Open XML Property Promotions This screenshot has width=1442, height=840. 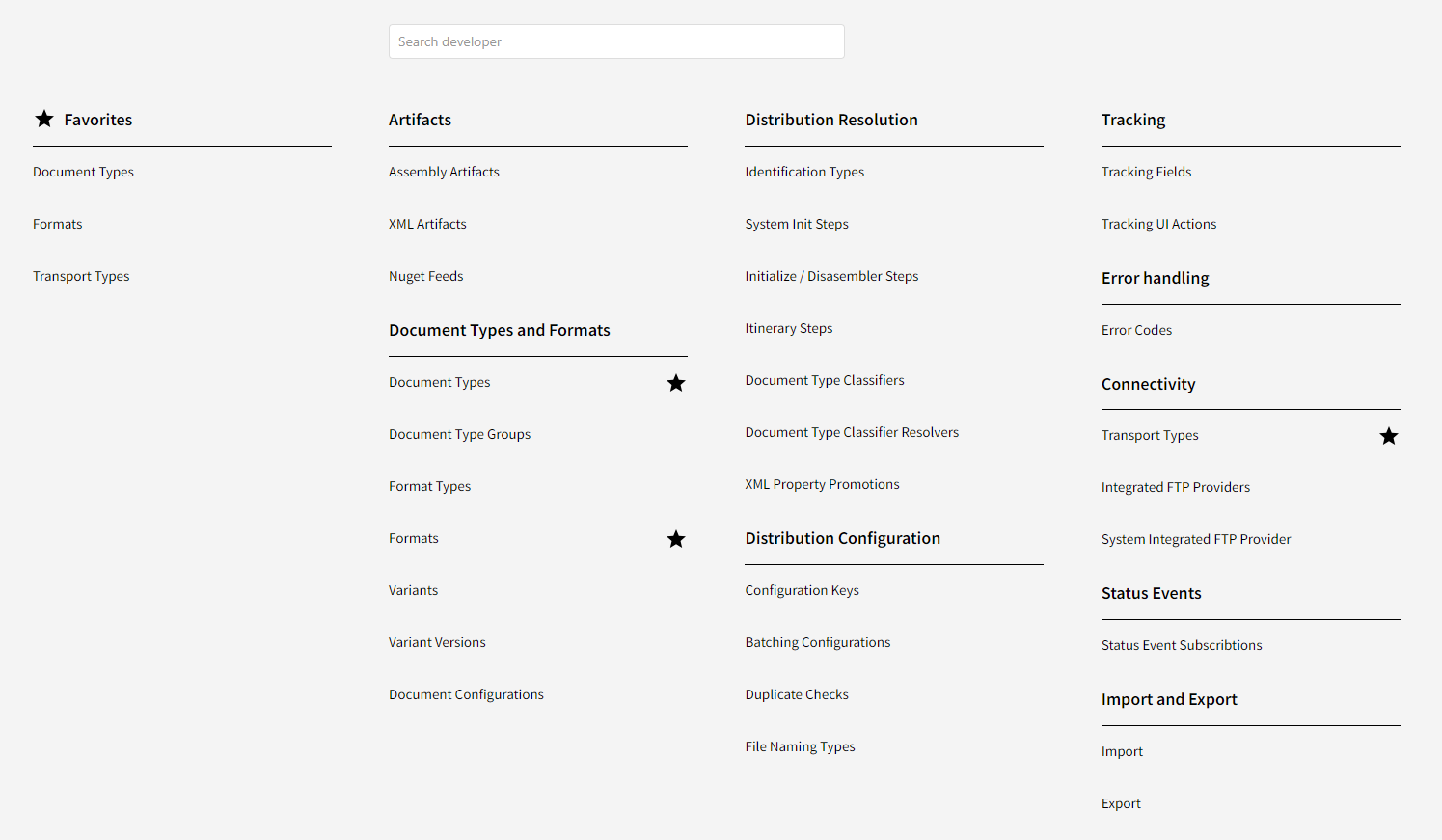[x=822, y=484]
